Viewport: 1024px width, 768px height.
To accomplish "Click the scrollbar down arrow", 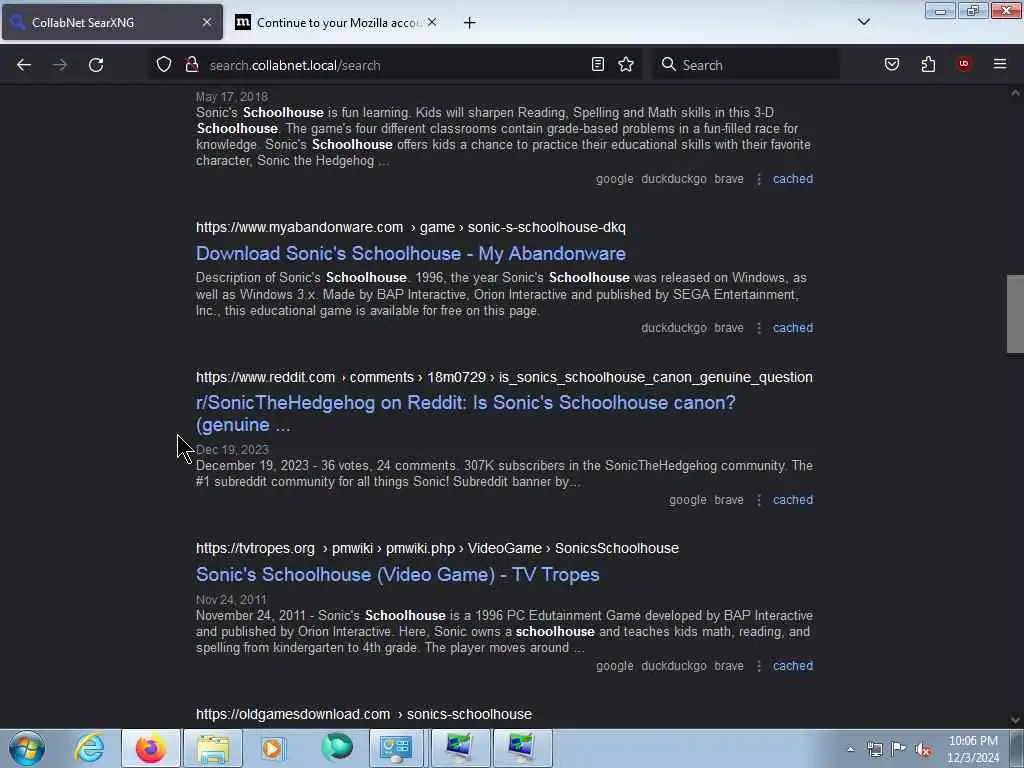I will point(1015,720).
